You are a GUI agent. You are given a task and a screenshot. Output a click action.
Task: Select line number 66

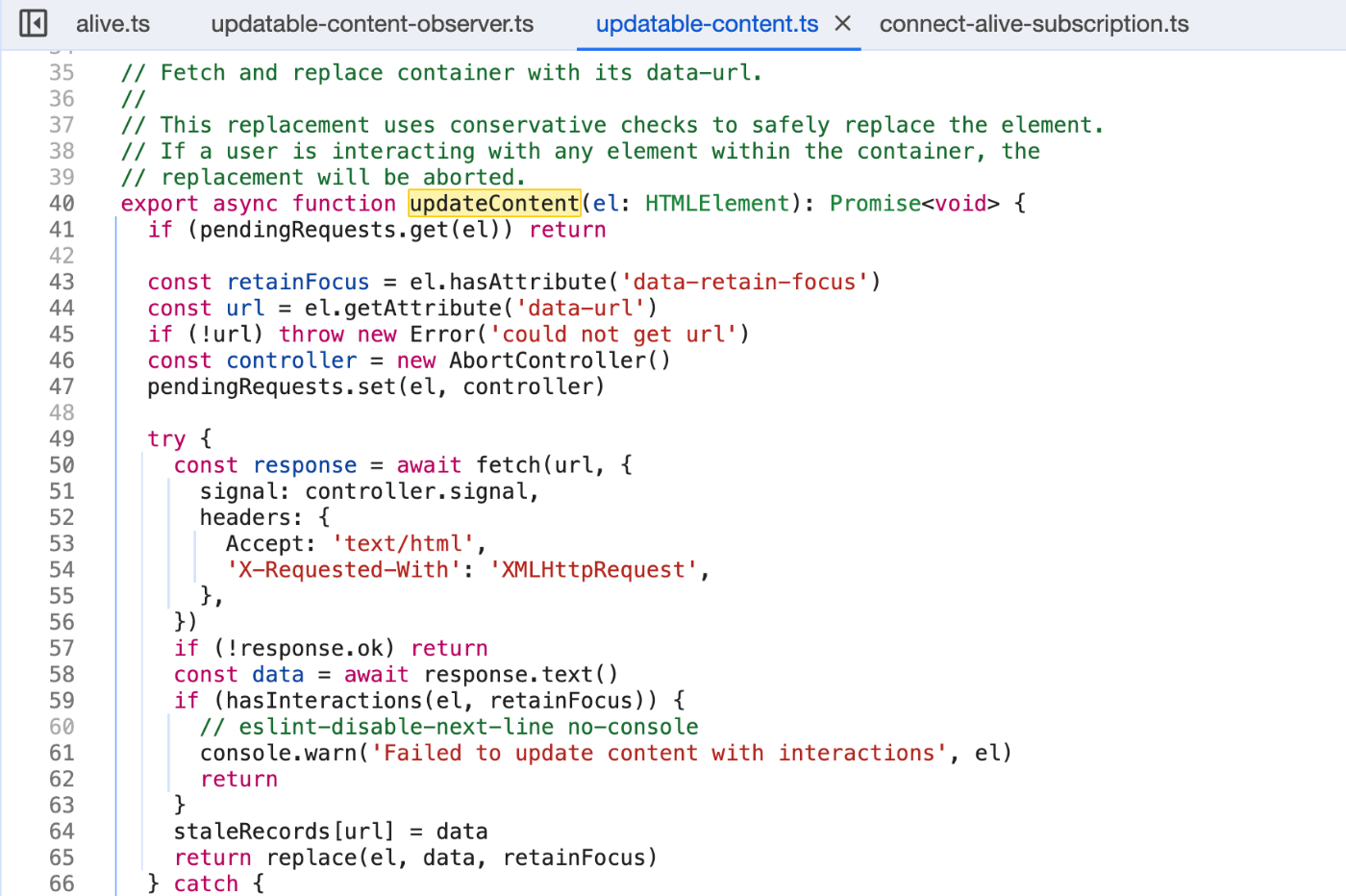(x=62, y=883)
